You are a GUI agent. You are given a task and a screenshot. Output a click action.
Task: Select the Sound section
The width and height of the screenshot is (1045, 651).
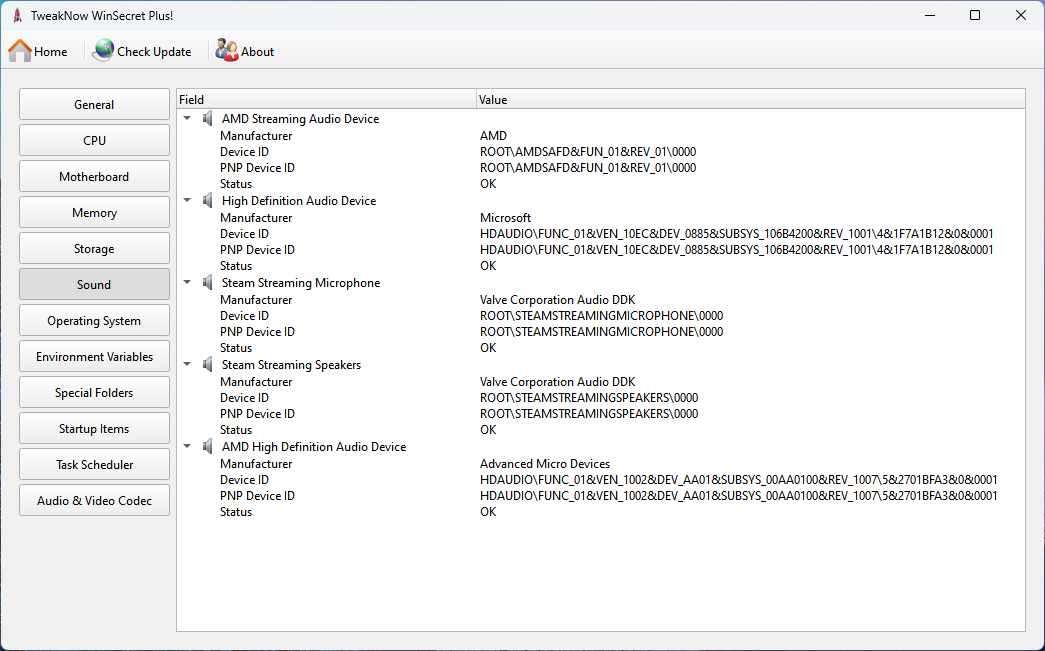(x=94, y=285)
